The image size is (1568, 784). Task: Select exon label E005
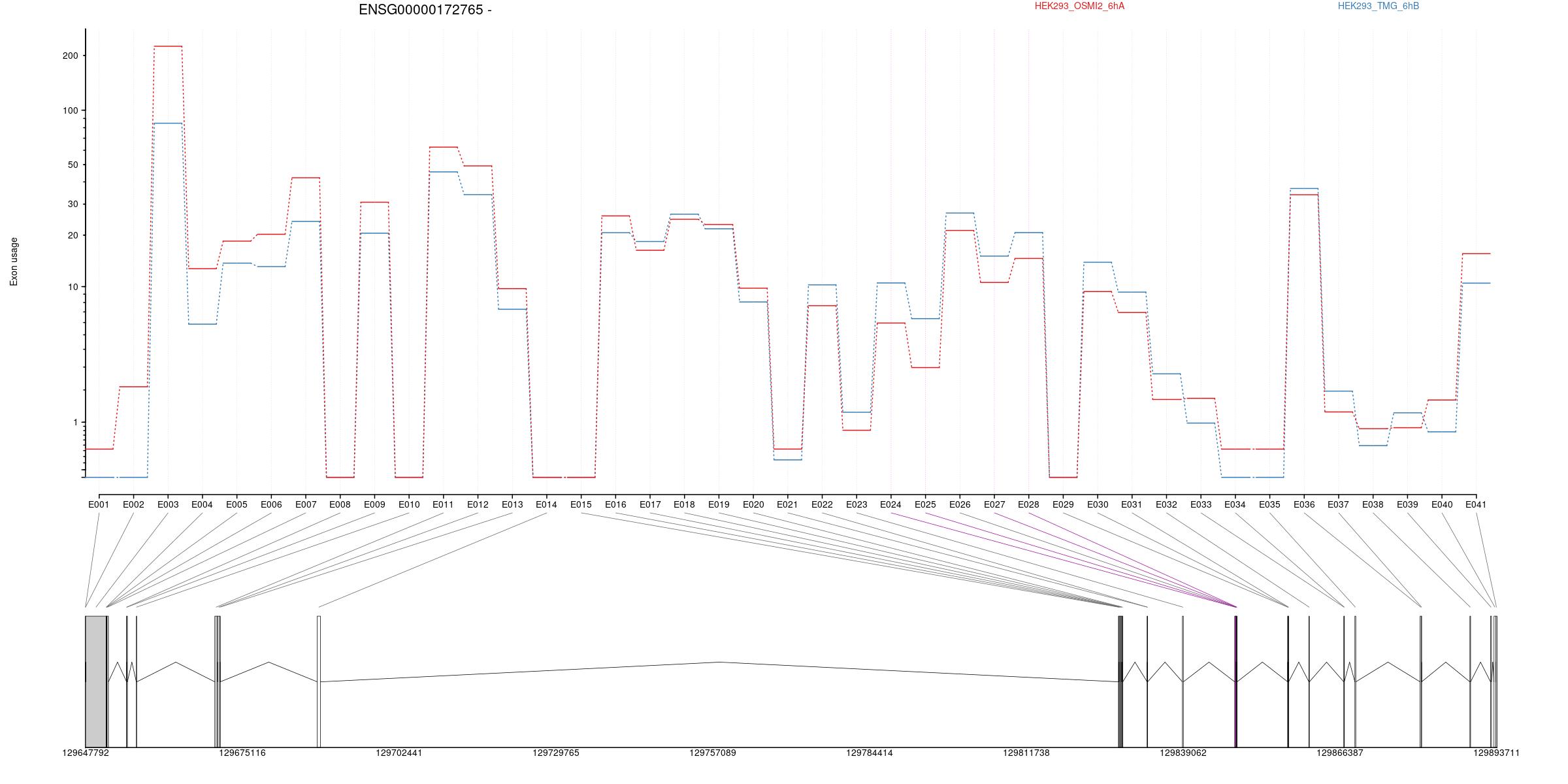(237, 504)
